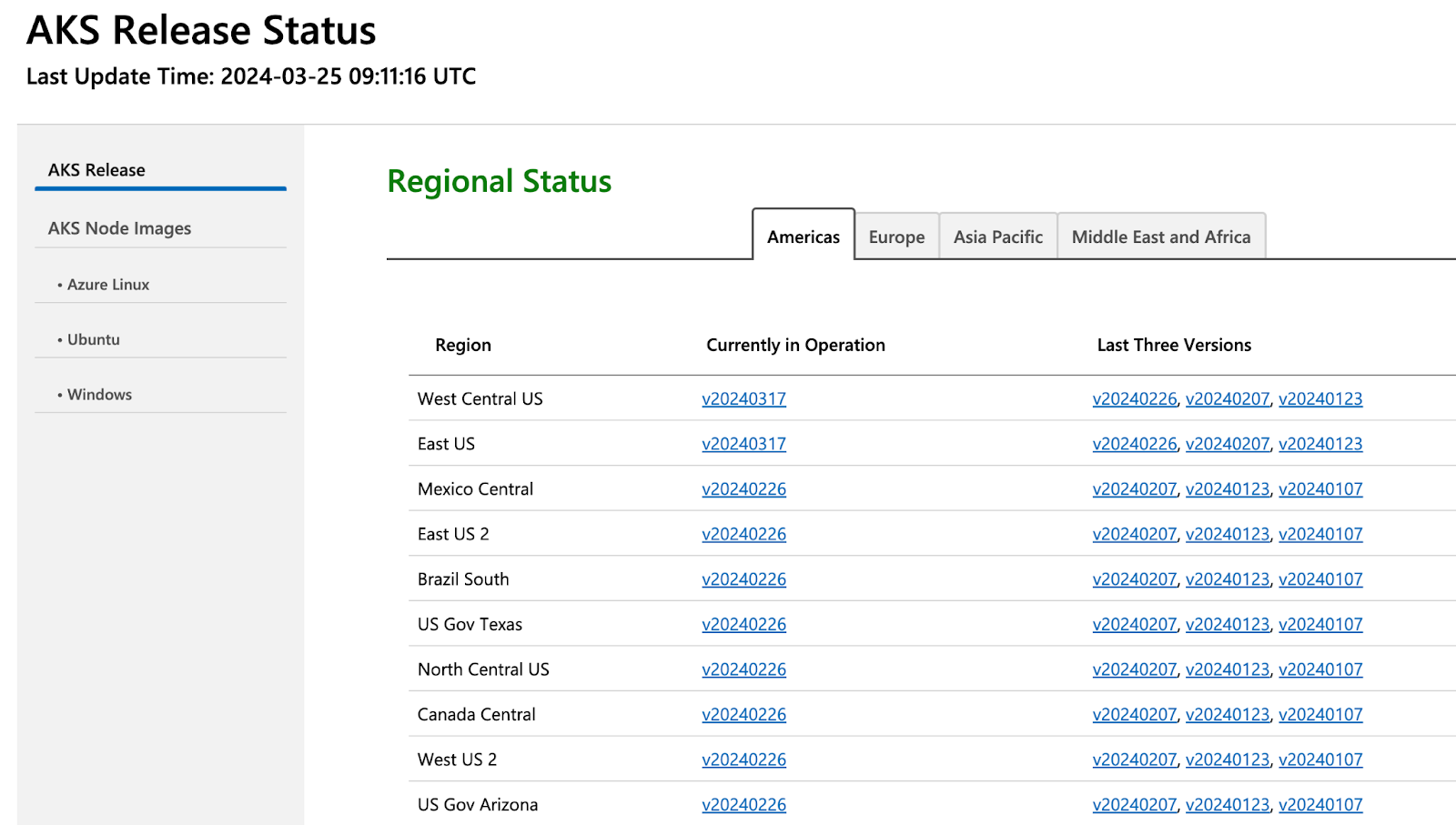Open v20240207 in US Gov Arizona last versions
This screenshot has width=1456, height=825.
pyautogui.click(x=1135, y=805)
